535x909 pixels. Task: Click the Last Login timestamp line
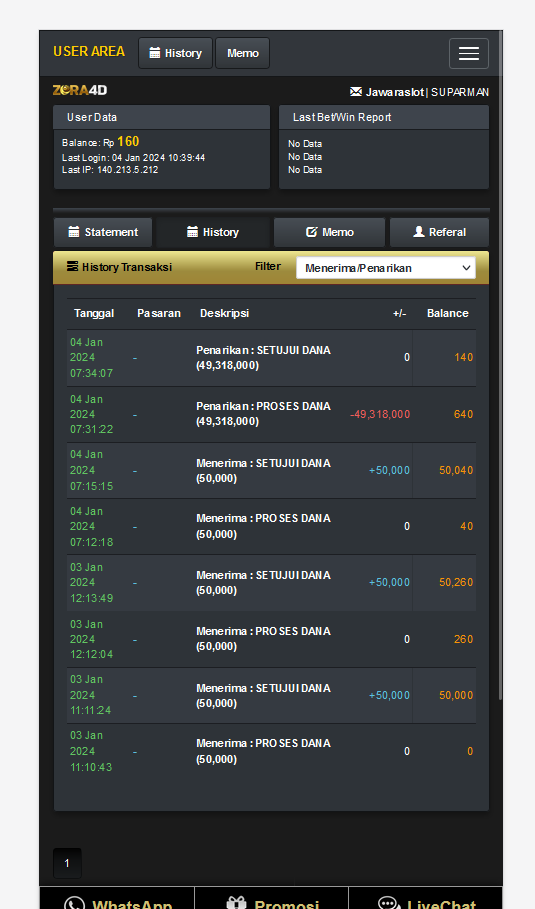[x=133, y=158]
